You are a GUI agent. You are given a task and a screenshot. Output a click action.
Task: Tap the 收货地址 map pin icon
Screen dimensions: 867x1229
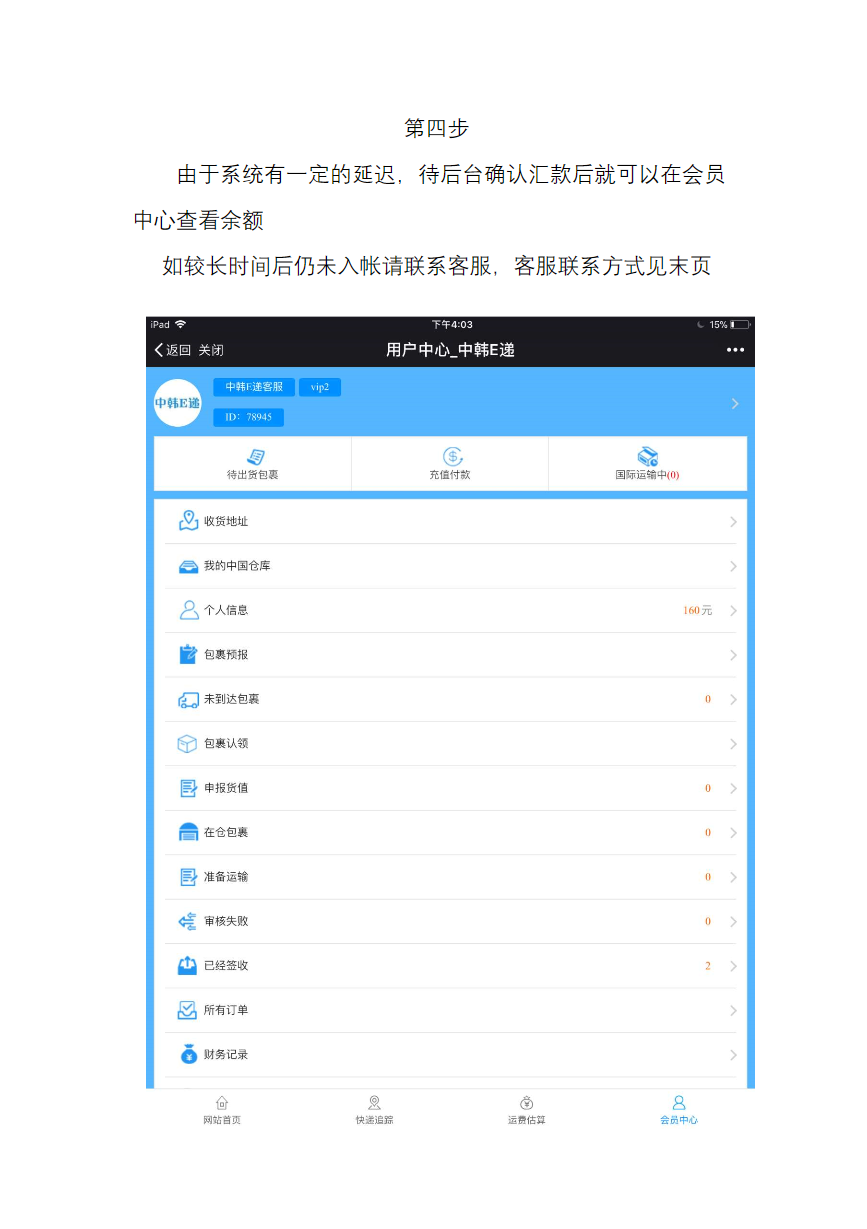(x=188, y=521)
